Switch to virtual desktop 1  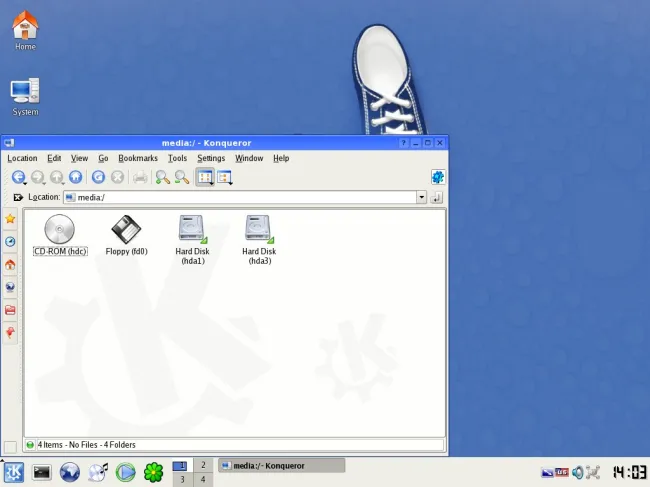[182, 465]
